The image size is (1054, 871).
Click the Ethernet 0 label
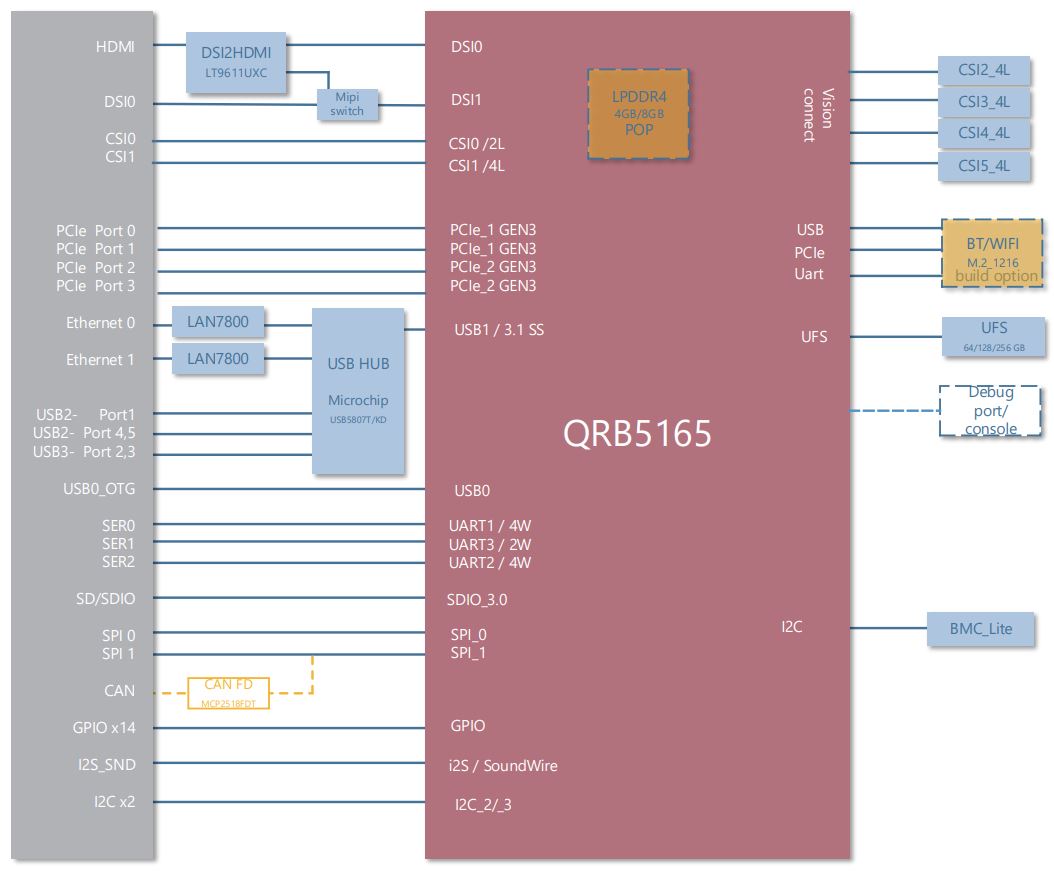click(100, 323)
